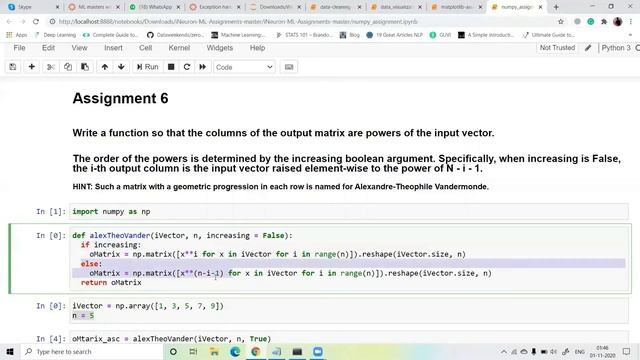Open the Zoom app in the taskbar

pos(318,351)
